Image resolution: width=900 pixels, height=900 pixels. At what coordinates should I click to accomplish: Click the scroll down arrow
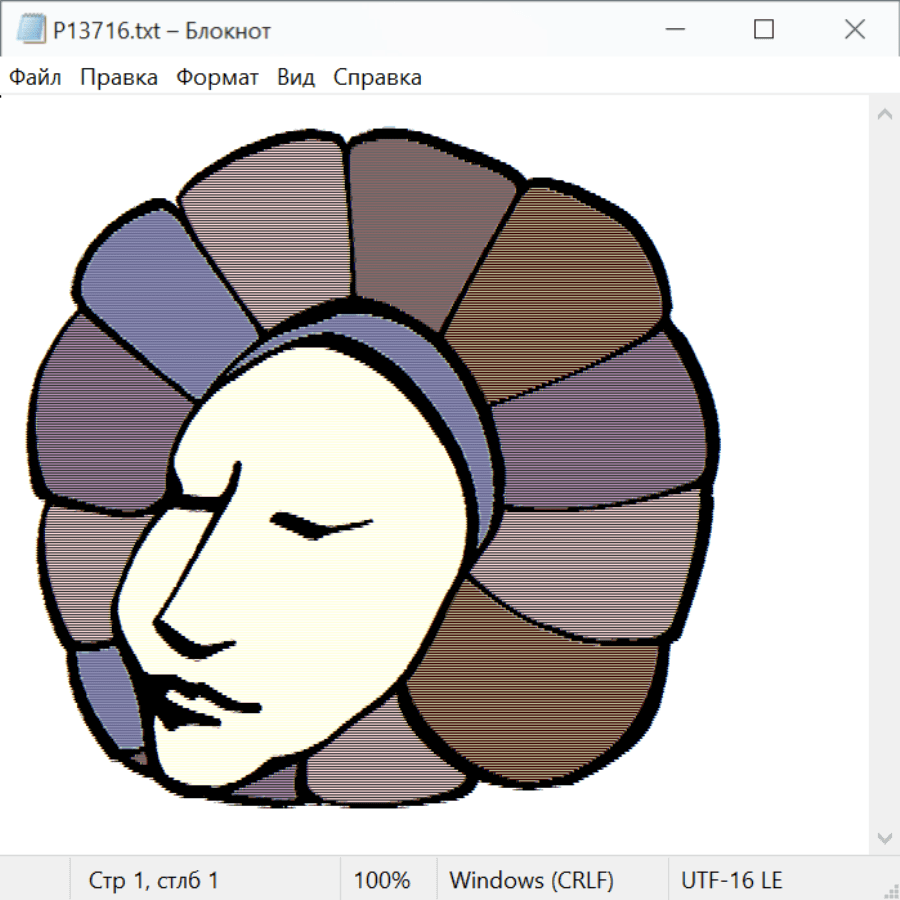(884, 837)
